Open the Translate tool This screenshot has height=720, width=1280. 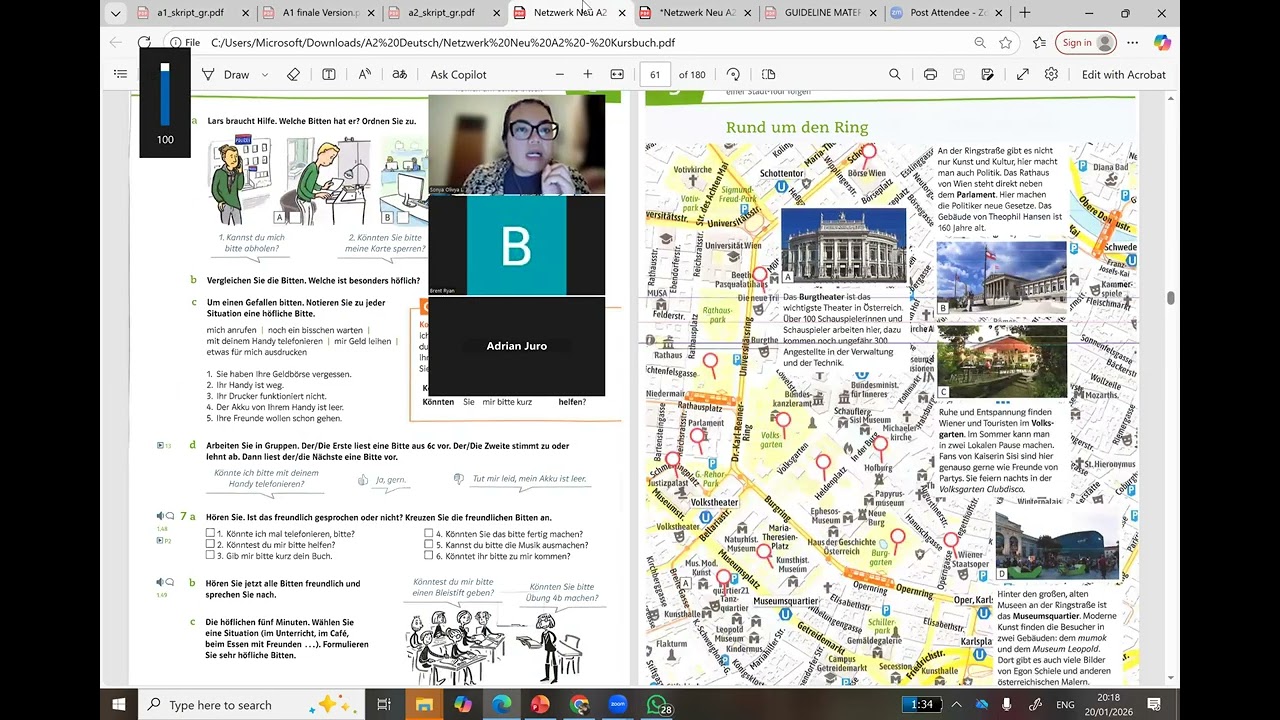point(399,74)
